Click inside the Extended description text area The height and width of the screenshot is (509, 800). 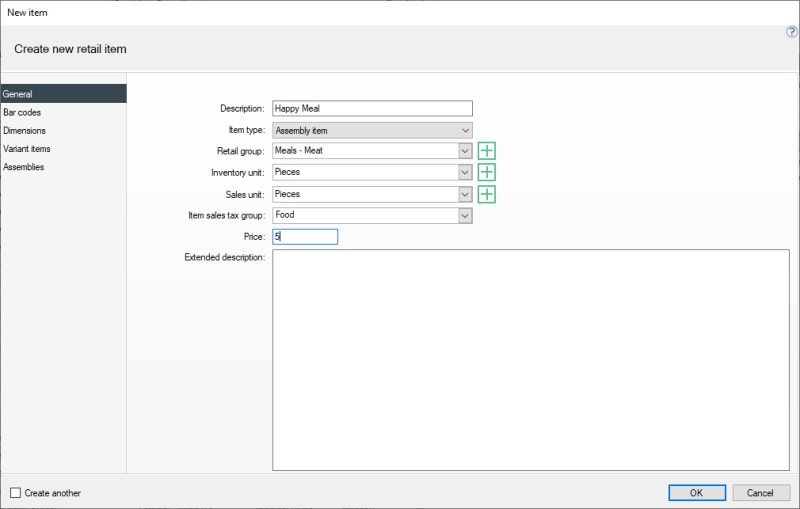click(531, 360)
